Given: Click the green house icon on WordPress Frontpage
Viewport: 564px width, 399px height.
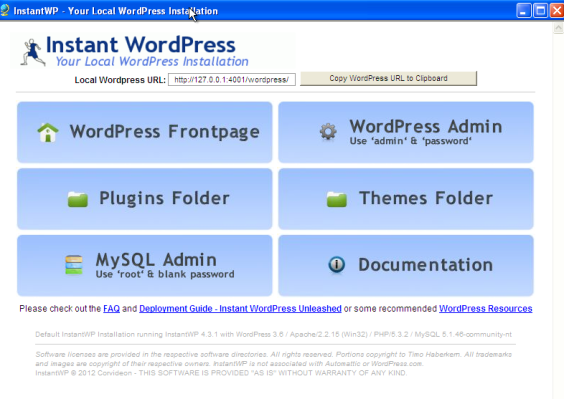Looking at the screenshot, I should 48,132.
